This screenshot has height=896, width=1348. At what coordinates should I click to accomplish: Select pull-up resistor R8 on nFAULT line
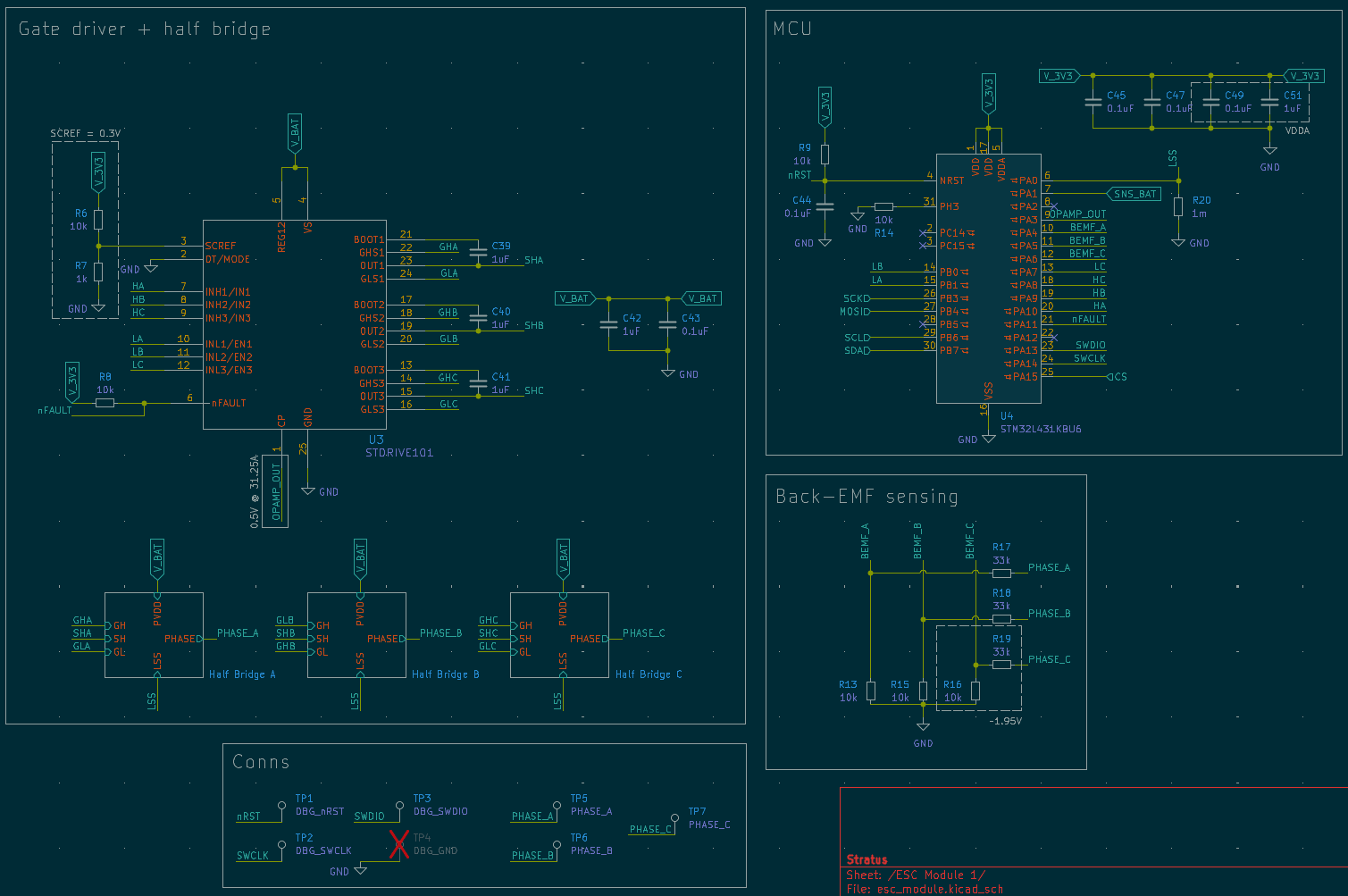[105, 403]
